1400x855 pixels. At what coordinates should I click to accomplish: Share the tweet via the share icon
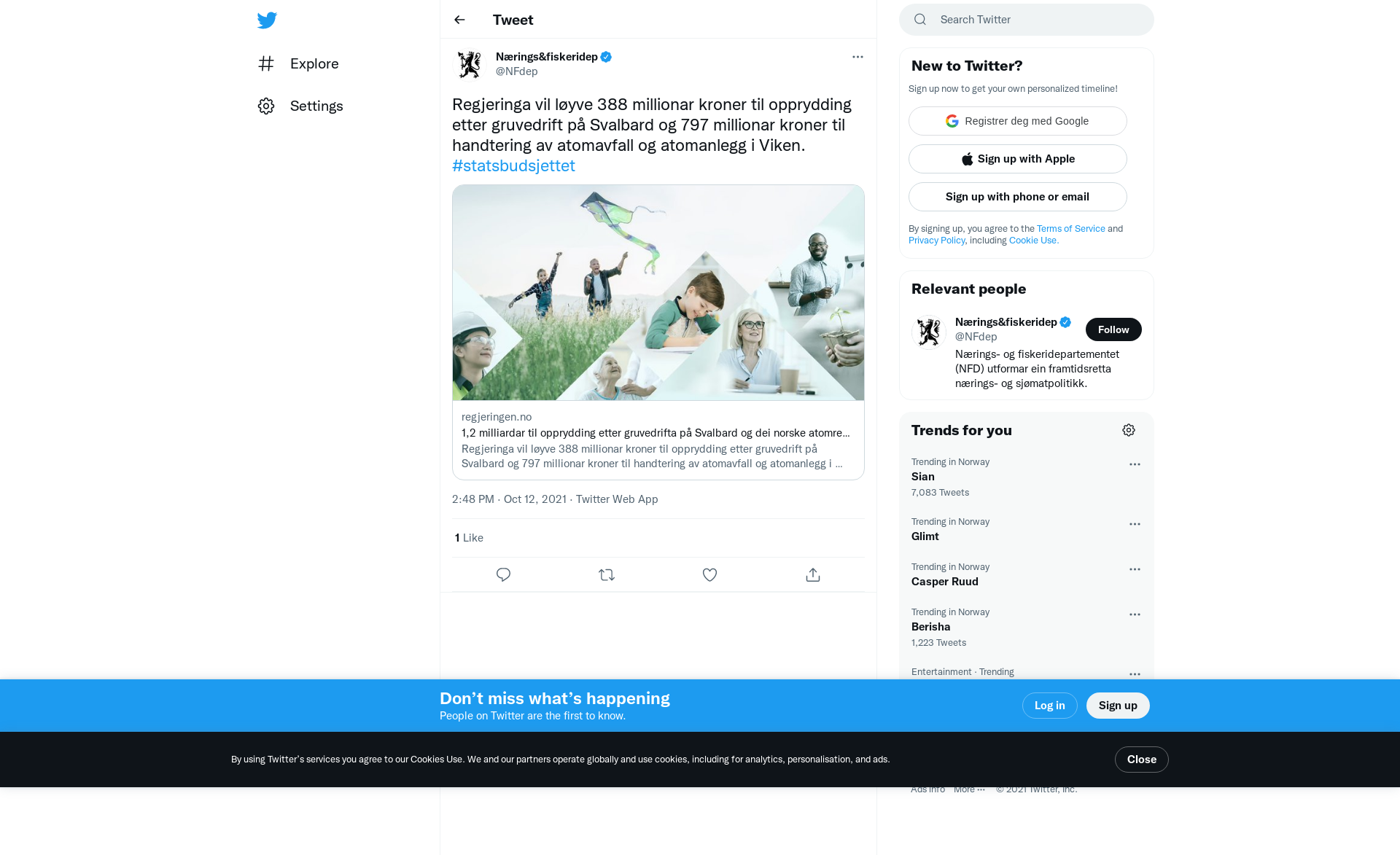tap(813, 575)
